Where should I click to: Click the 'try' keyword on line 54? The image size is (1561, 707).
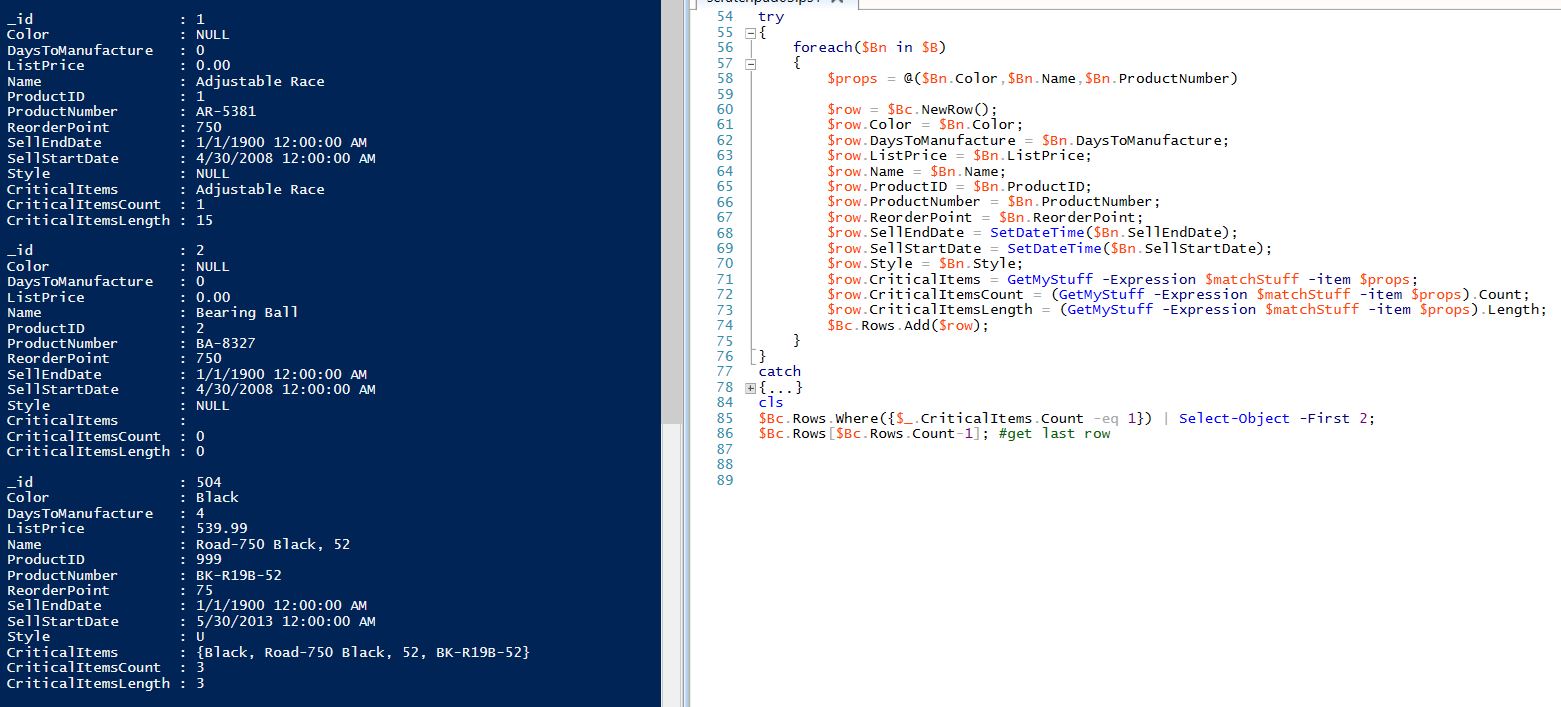click(x=771, y=17)
